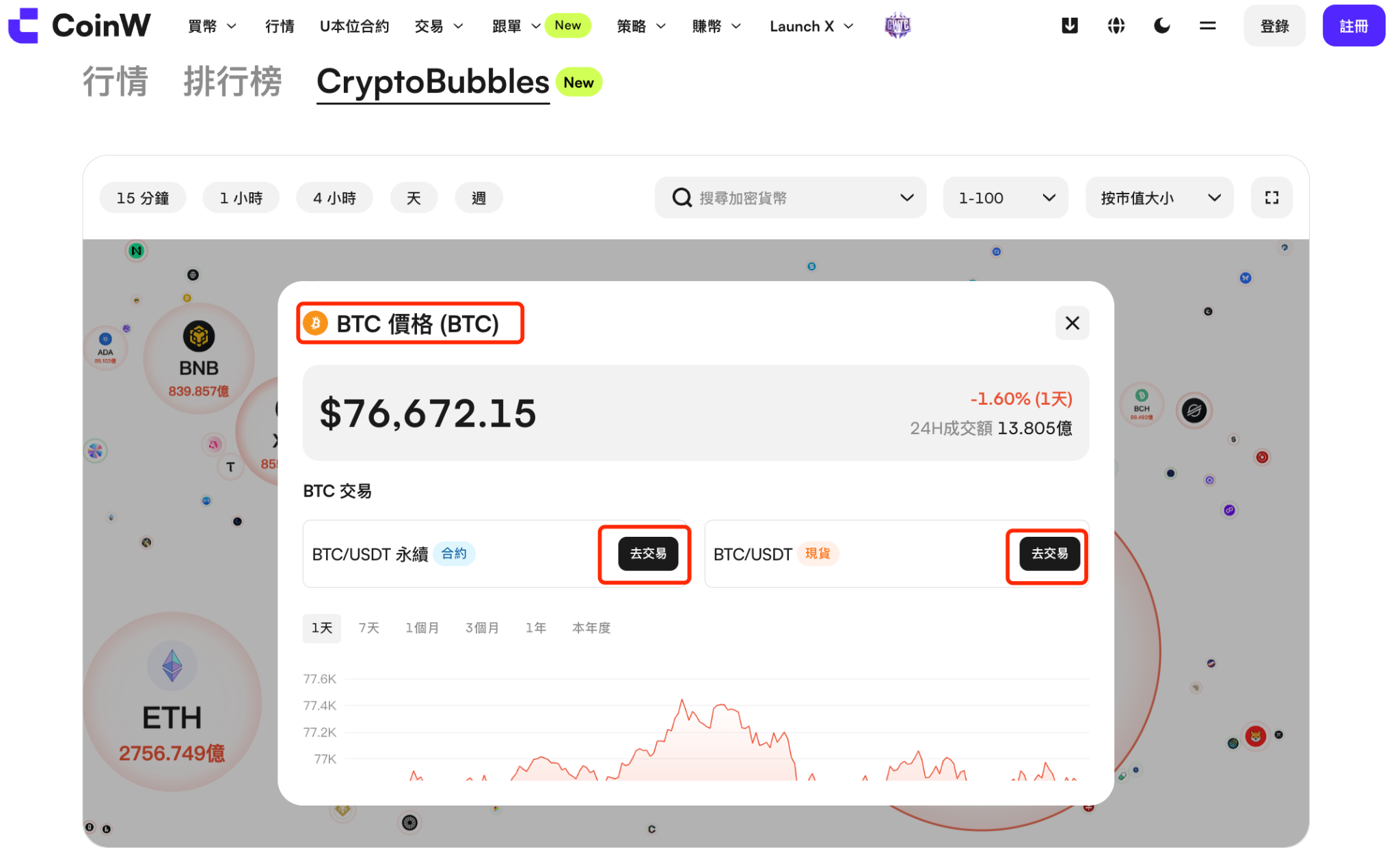Click the CWTC event badge icon
The width and height of the screenshot is (1400, 850).
[x=898, y=26]
